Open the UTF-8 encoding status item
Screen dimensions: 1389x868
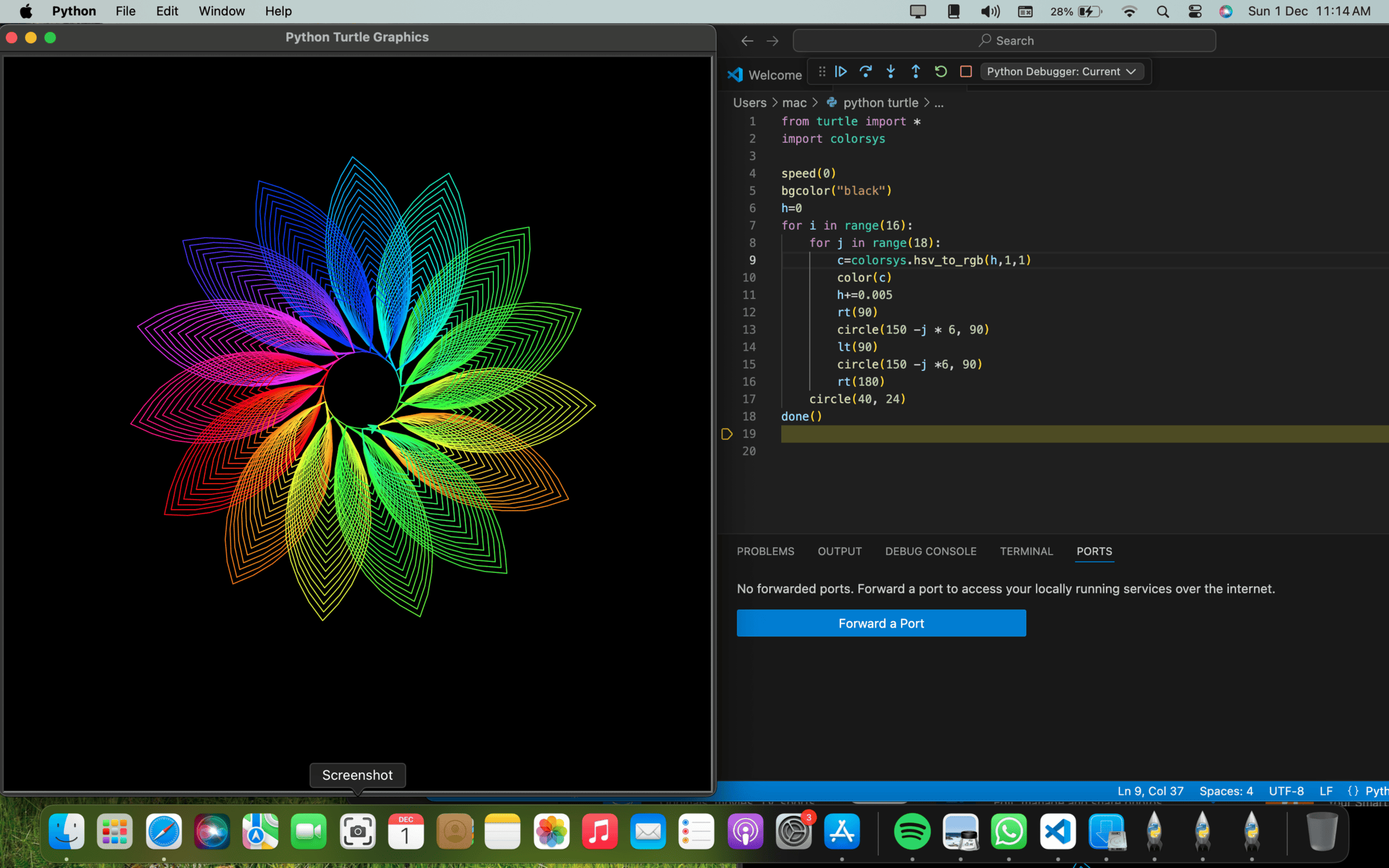[x=1286, y=791]
